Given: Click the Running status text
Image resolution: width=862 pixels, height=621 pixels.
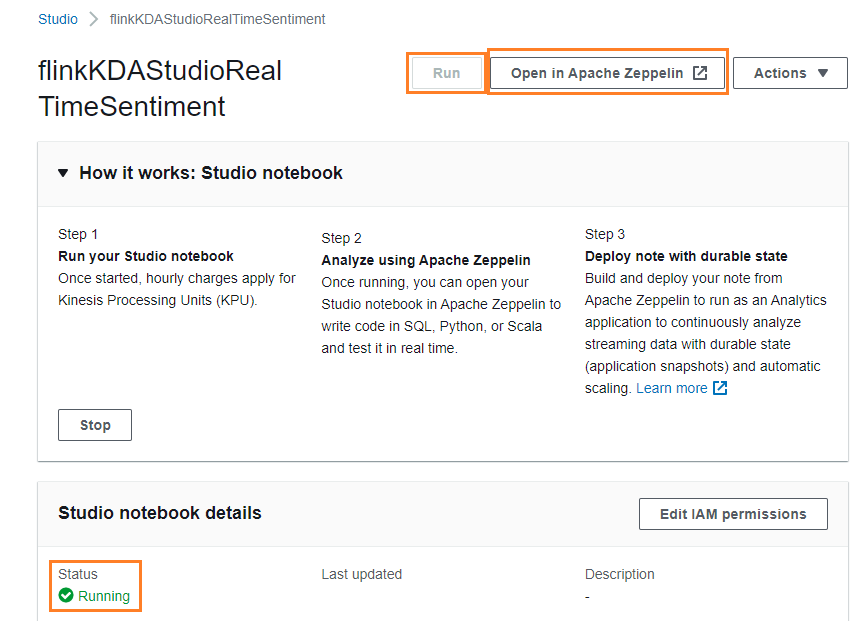Looking at the screenshot, I should coord(104,596).
